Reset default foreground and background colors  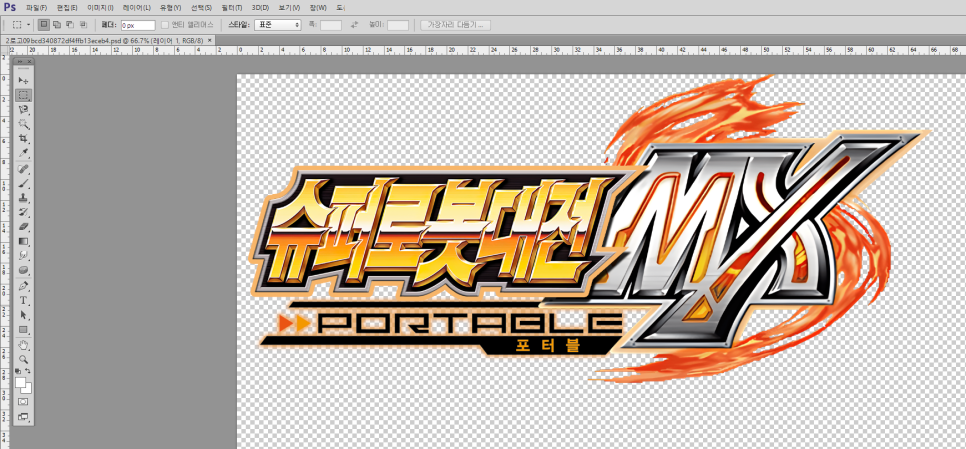click(x=18, y=371)
